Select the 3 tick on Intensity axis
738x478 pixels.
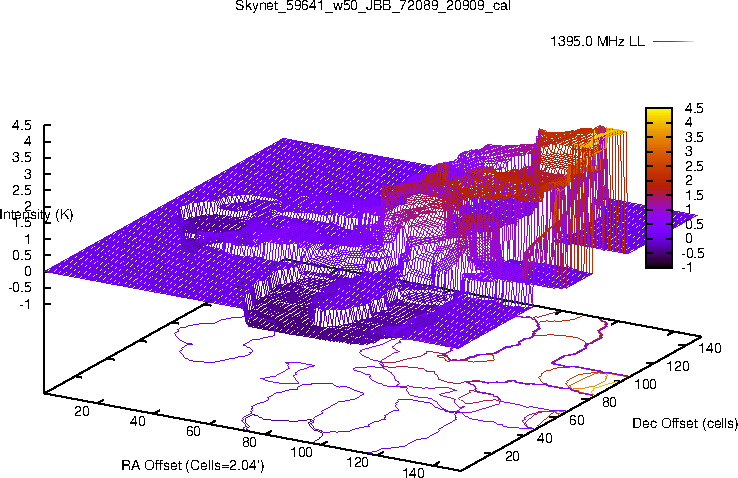tap(28, 174)
